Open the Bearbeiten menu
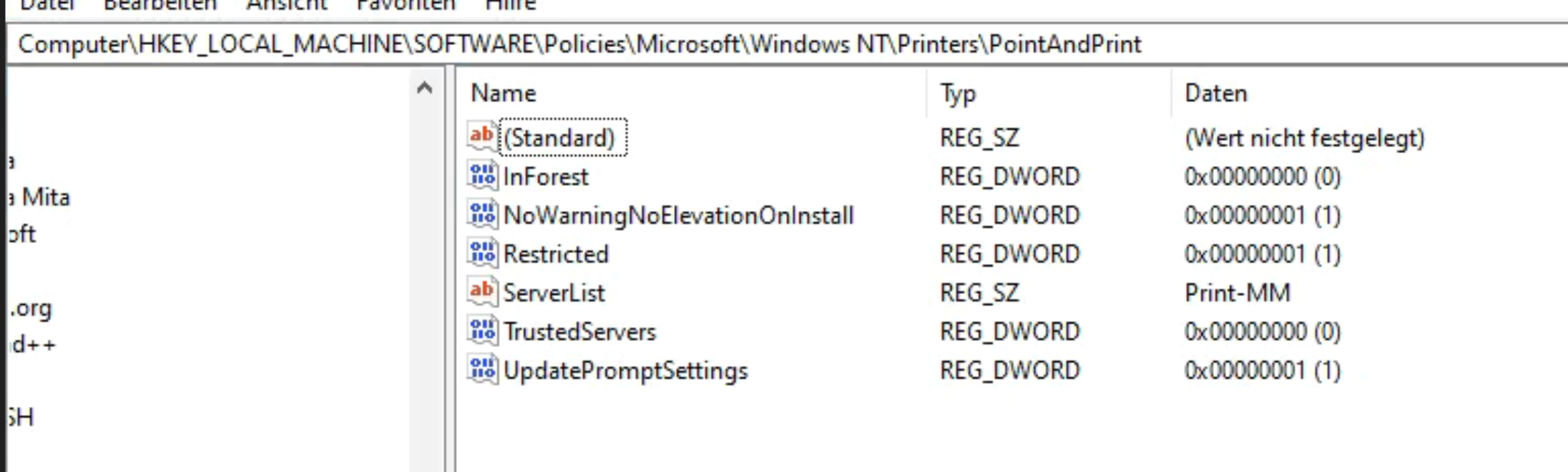Image resolution: width=1568 pixels, height=472 pixels. coord(160,6)
